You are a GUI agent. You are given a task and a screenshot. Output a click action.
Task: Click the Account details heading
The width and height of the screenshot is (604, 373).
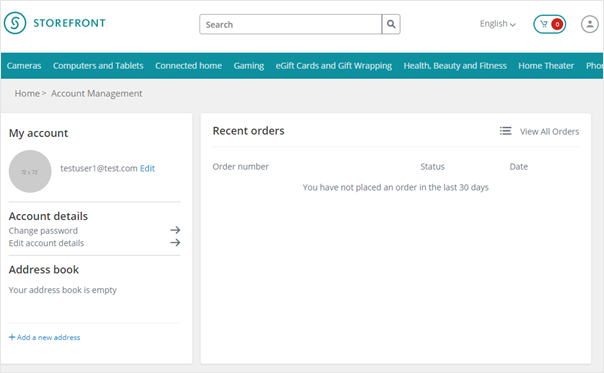(48, 216)
